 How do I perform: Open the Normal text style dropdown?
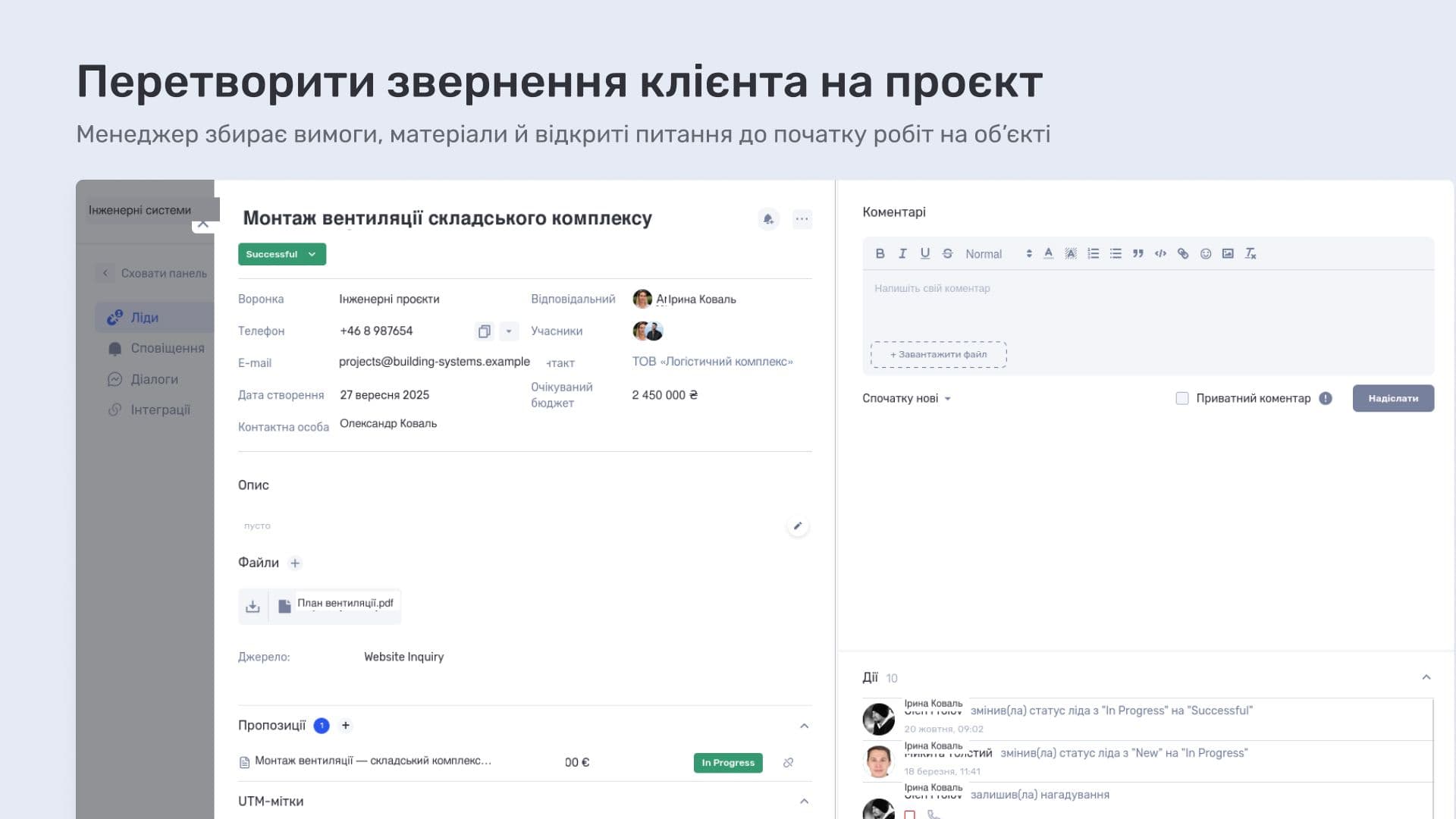pyautogui.click(x=998, y=254)
